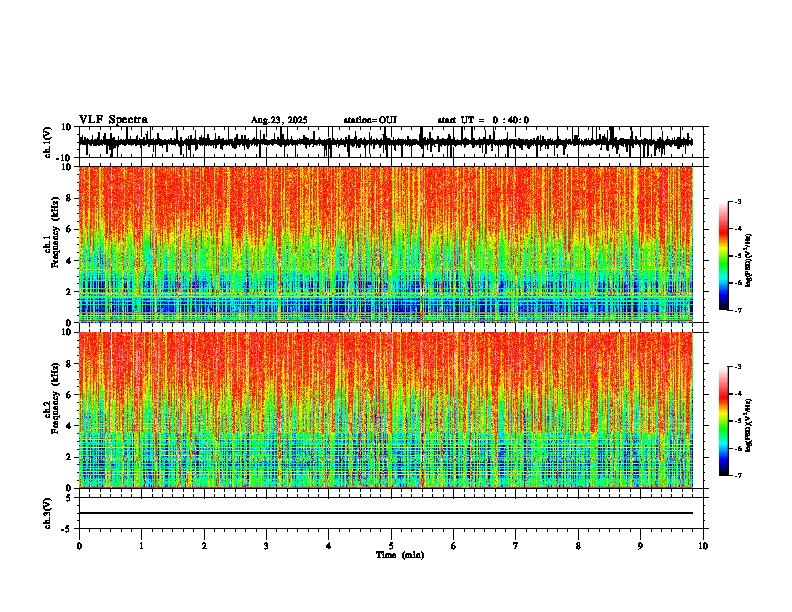Click inside the ch.1 spectrogram panel

coord(385,244)
